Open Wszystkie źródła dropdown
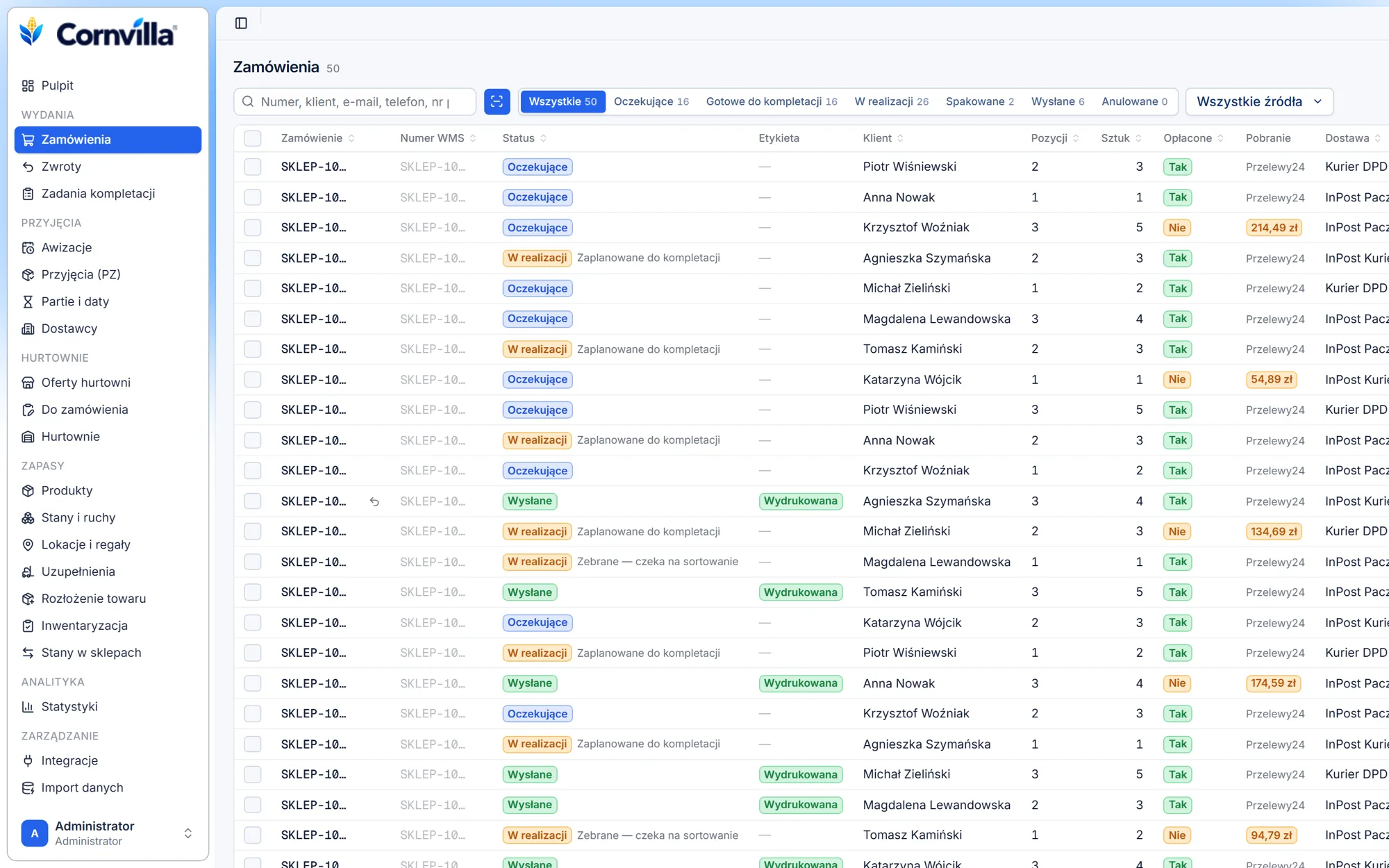 pyautogui.click(x=1259, y=101)
